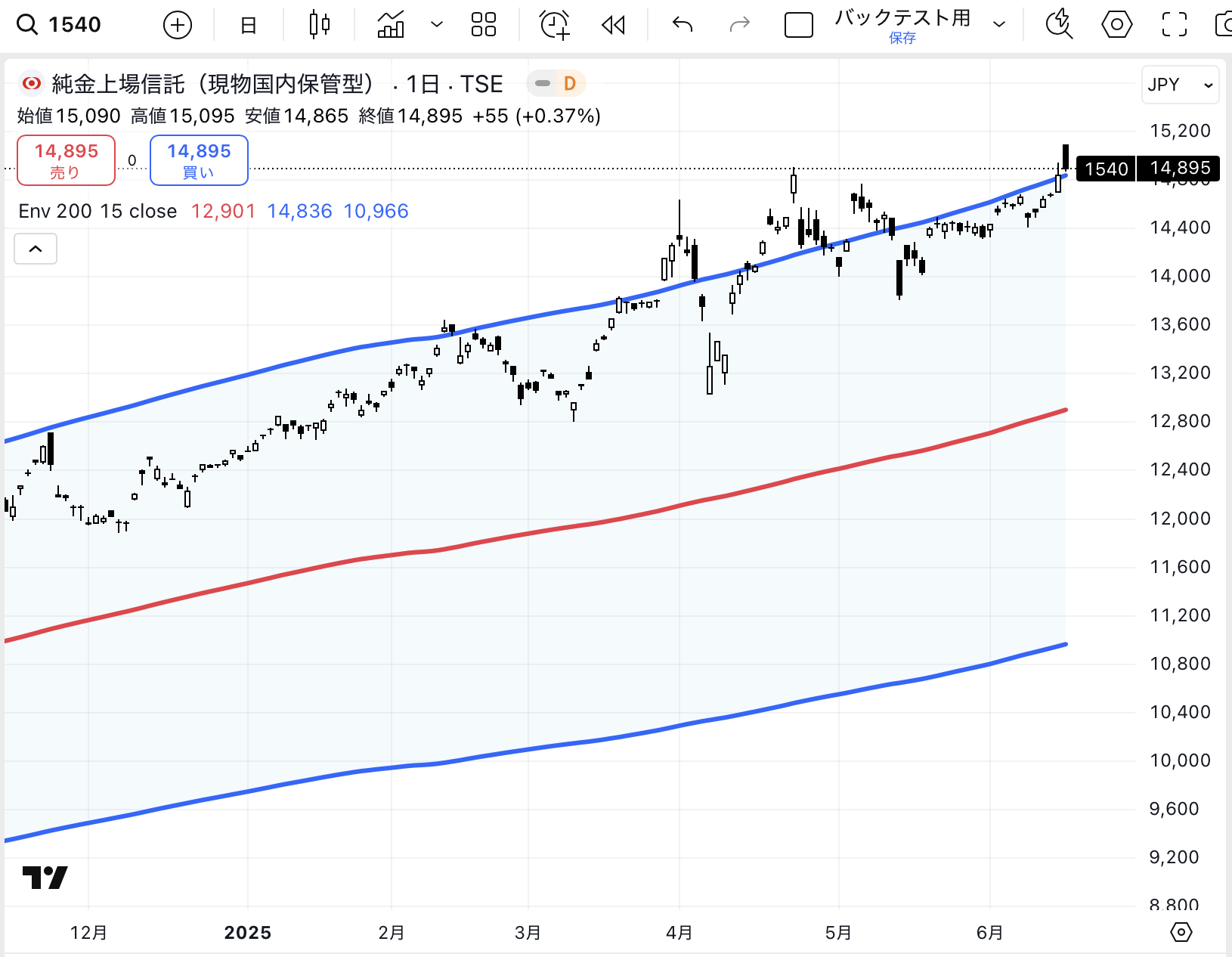Open the indicators menu

click(391, 25)
